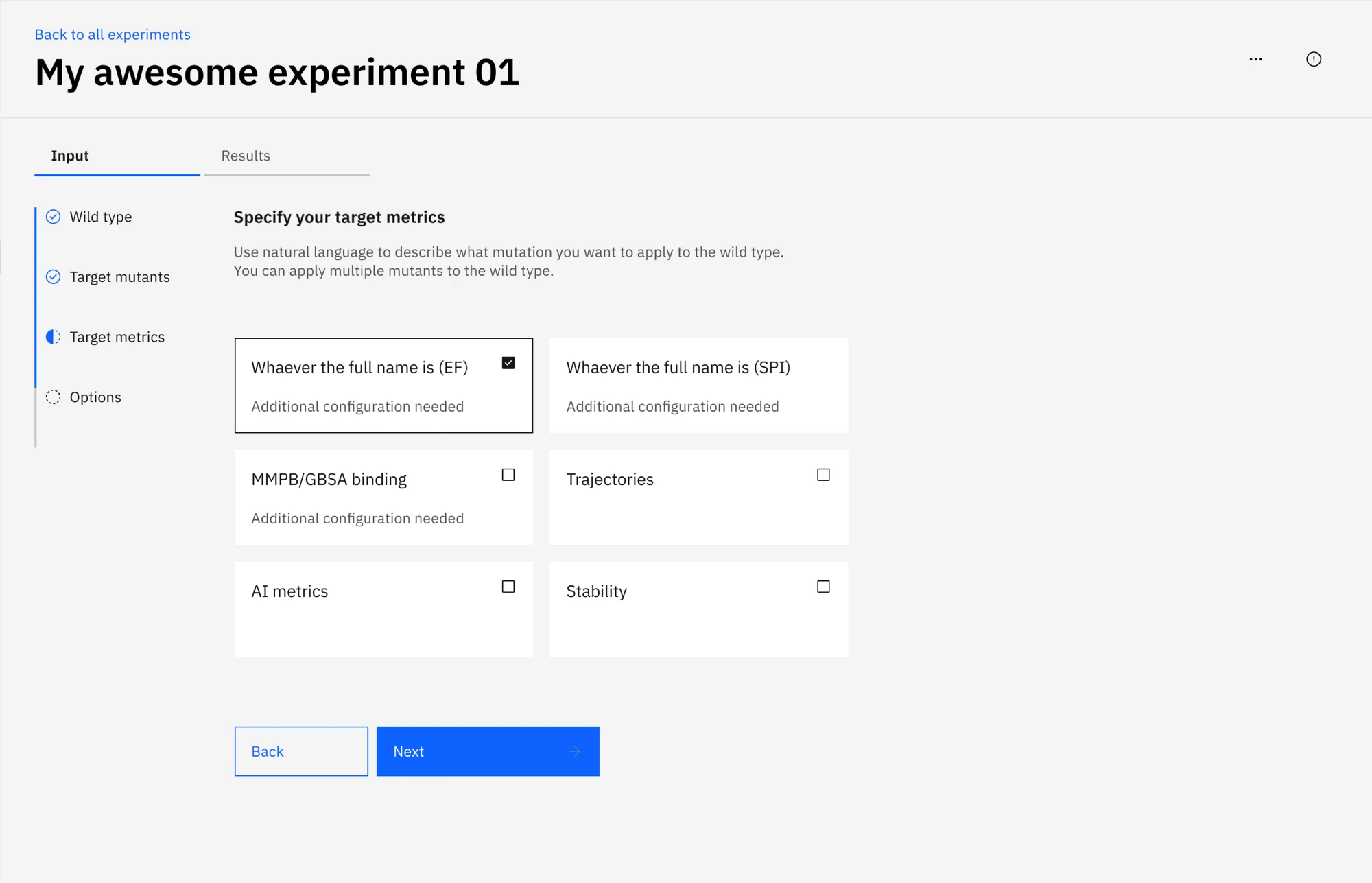Viewport: 1372px width, 883px height.
Task: Go to Wild type step
Action: [101, 217]
